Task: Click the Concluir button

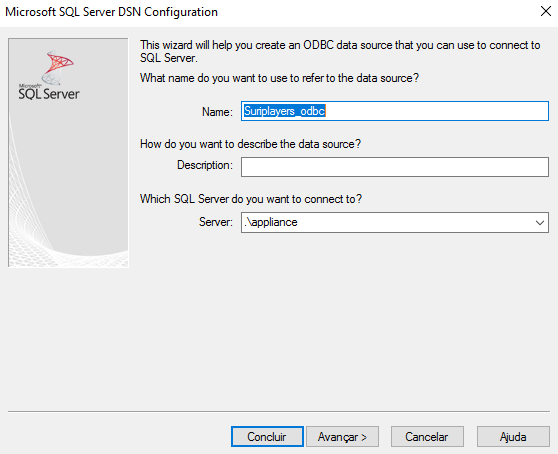Action: pyautogui.click(x=267, y=437)
